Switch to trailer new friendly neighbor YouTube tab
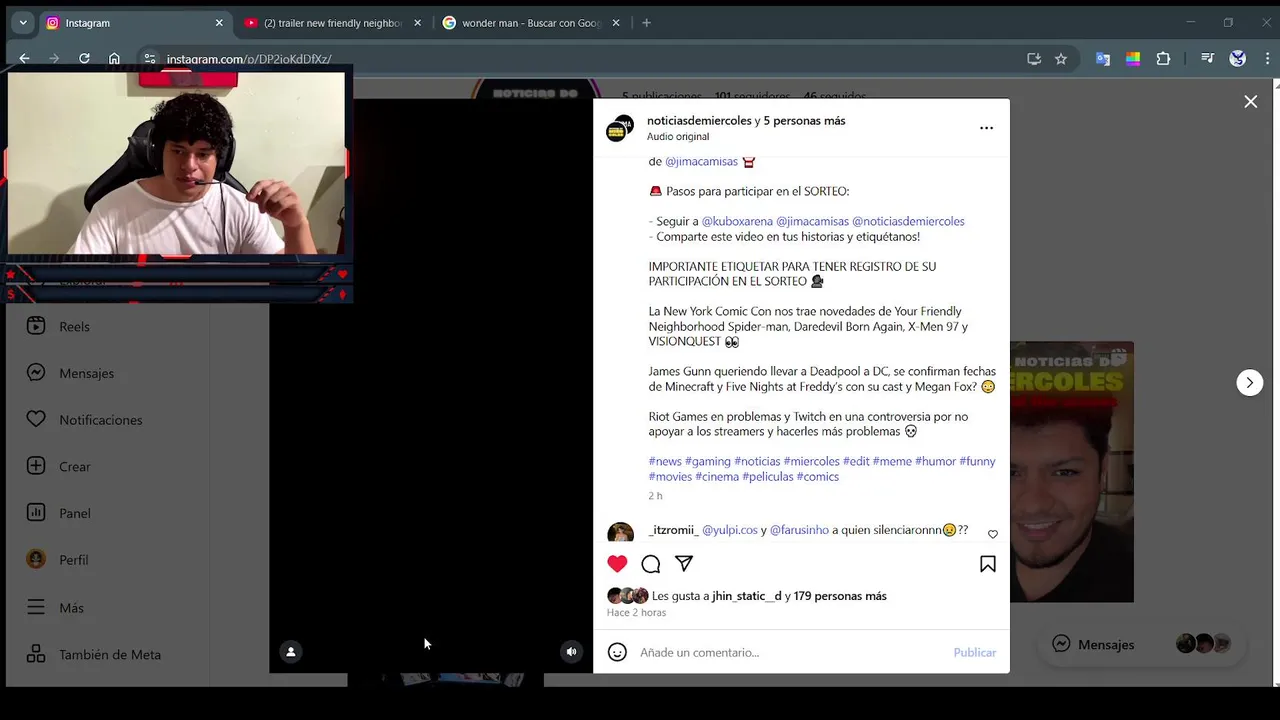Screen dimensions: 1280x720 [x=334, y=23]
